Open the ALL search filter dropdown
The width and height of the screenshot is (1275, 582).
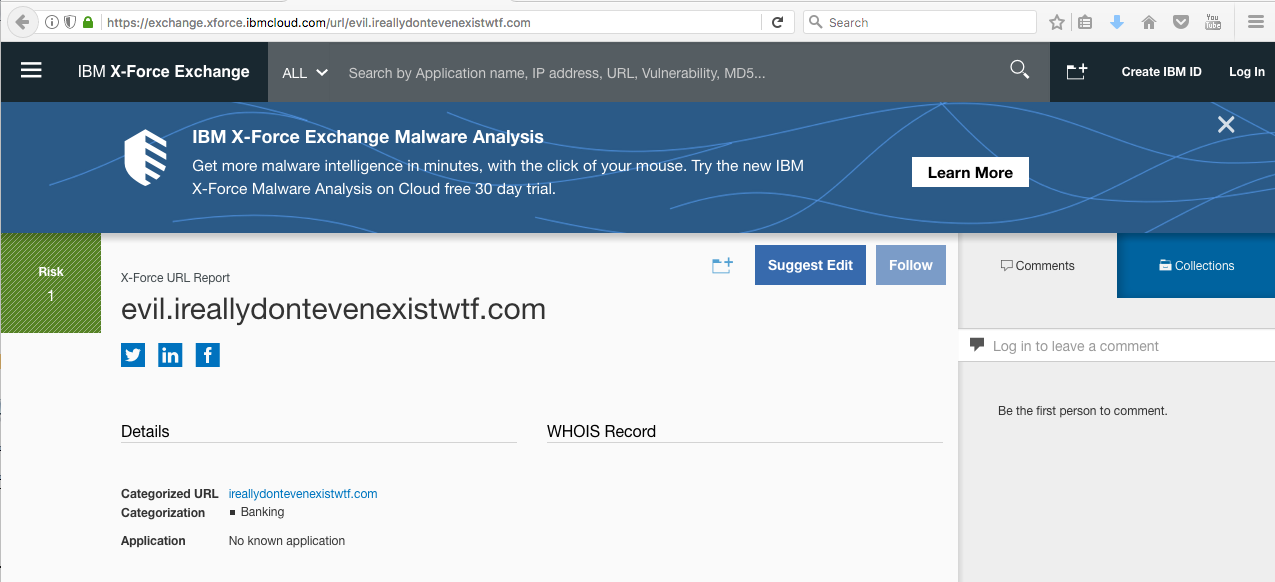click(305, 72)
